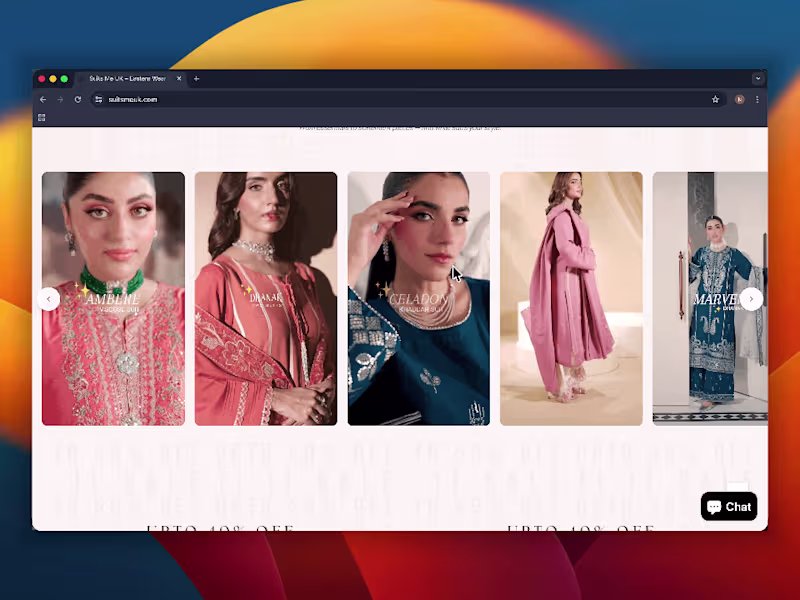Open the Chrome three-dot menu

click(757, 99)
